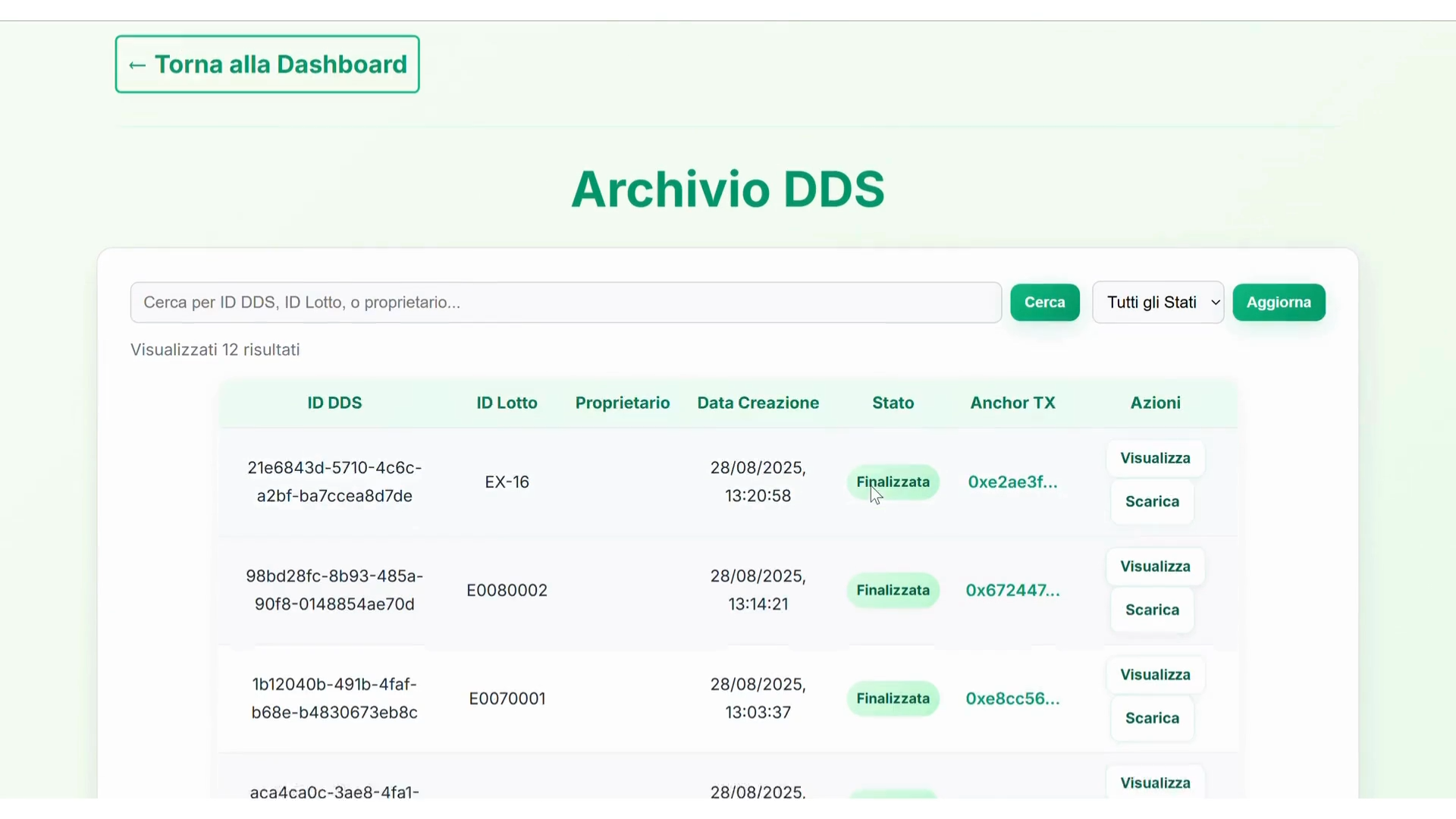This screenshot has width=1456, height=819.
Task: Go back via Torna alla Dashboard
Action: pyautogui.click(x=267, y=64)
